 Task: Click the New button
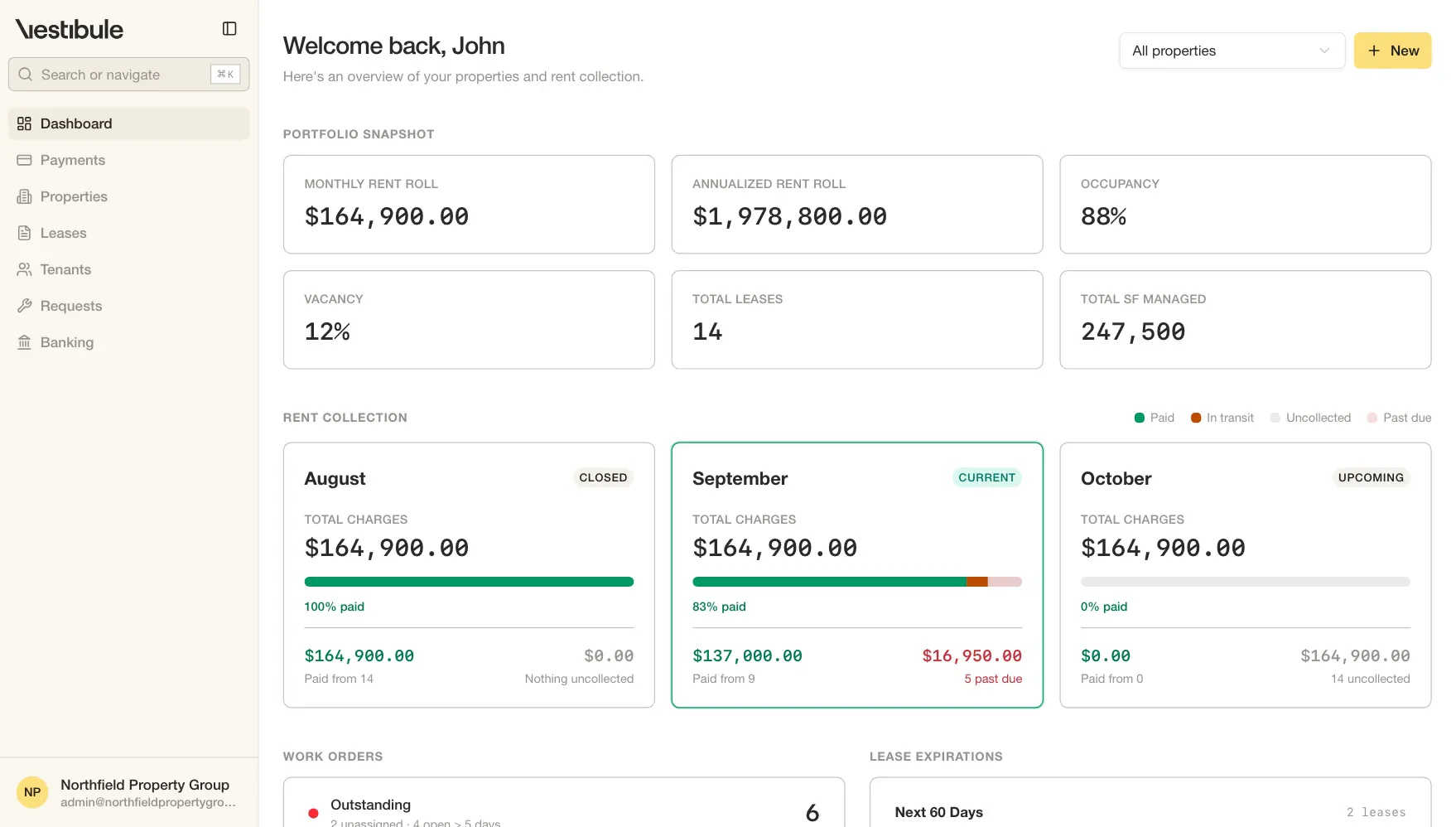(1392, 51)
